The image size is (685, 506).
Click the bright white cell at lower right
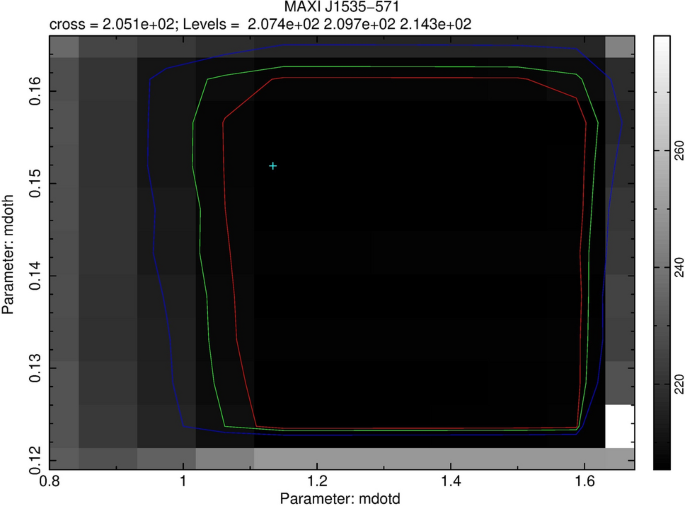point(619,426)
